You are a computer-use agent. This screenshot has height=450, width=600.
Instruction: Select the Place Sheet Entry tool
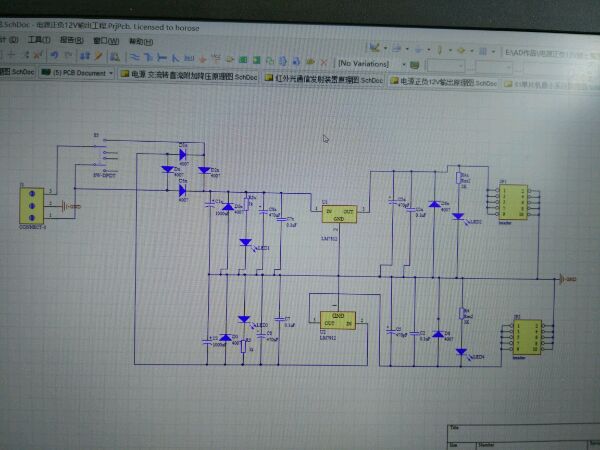tap(256, 60)
